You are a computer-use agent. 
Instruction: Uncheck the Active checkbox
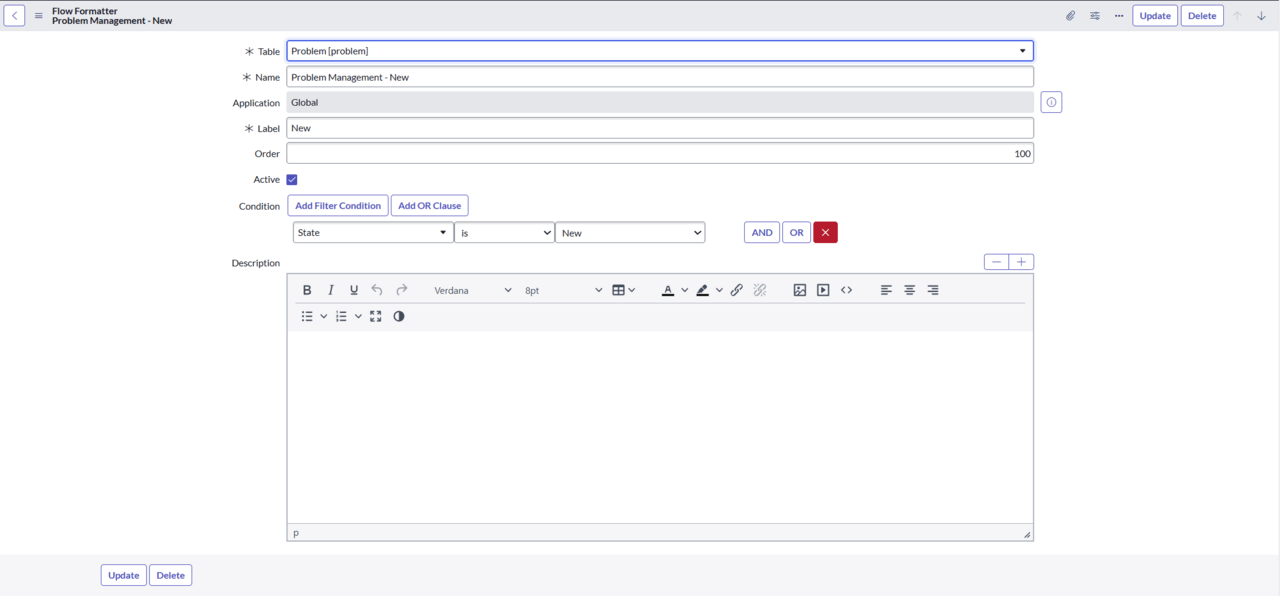click(292, 180)
